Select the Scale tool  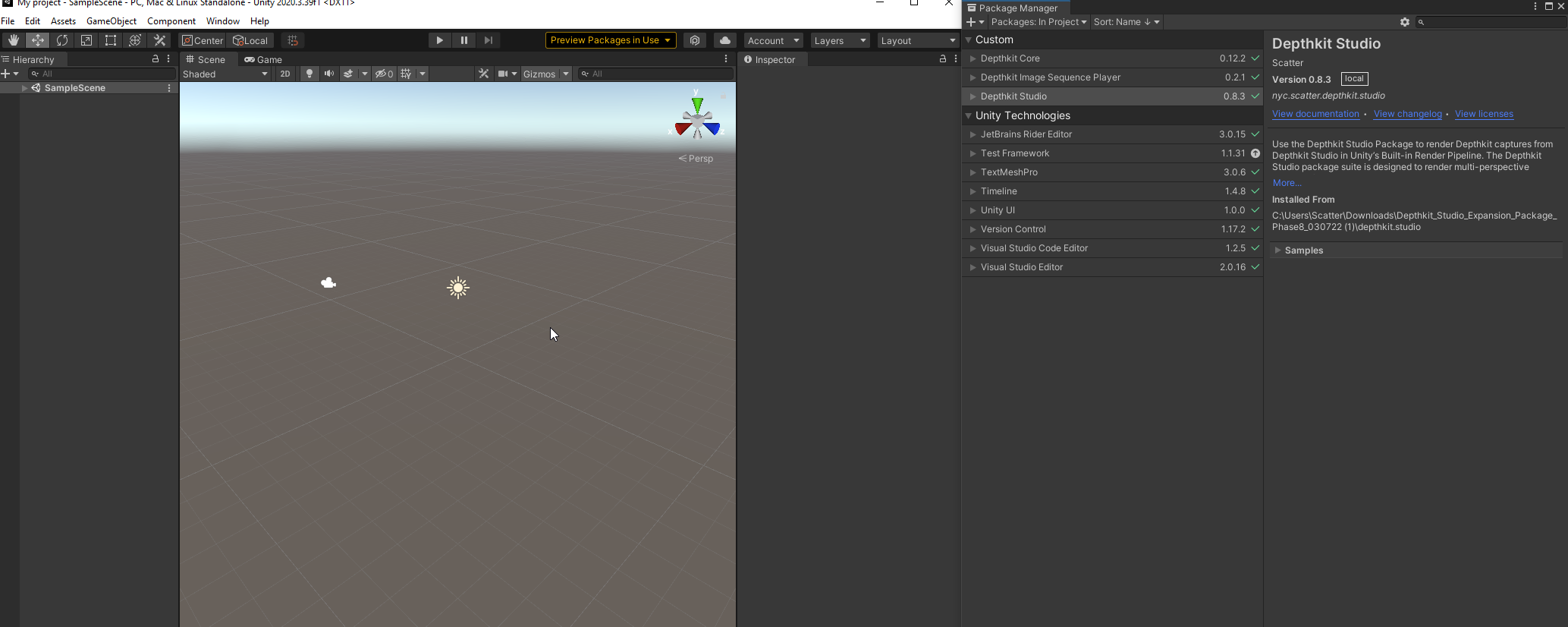[86, 40]
